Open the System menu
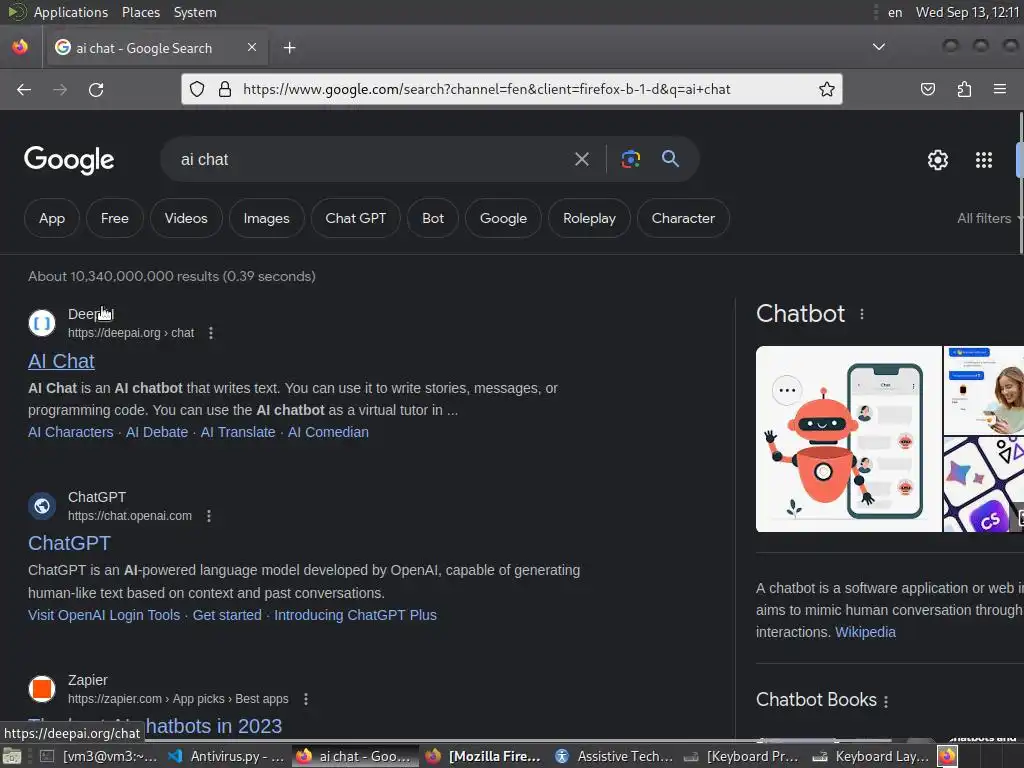 pos(195,12)
